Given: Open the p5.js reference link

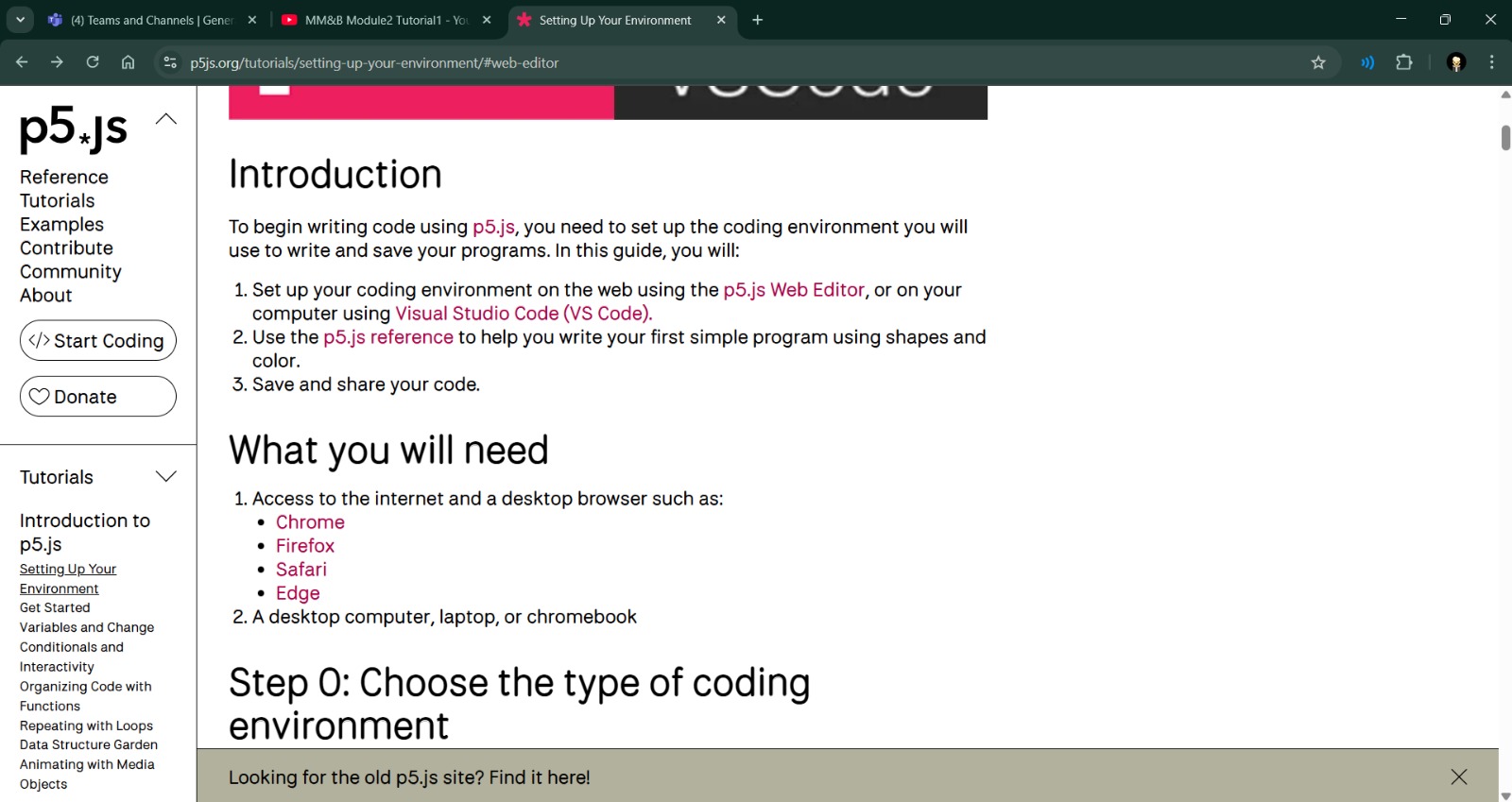Looking at the screenshot, I should pos(388,337).
